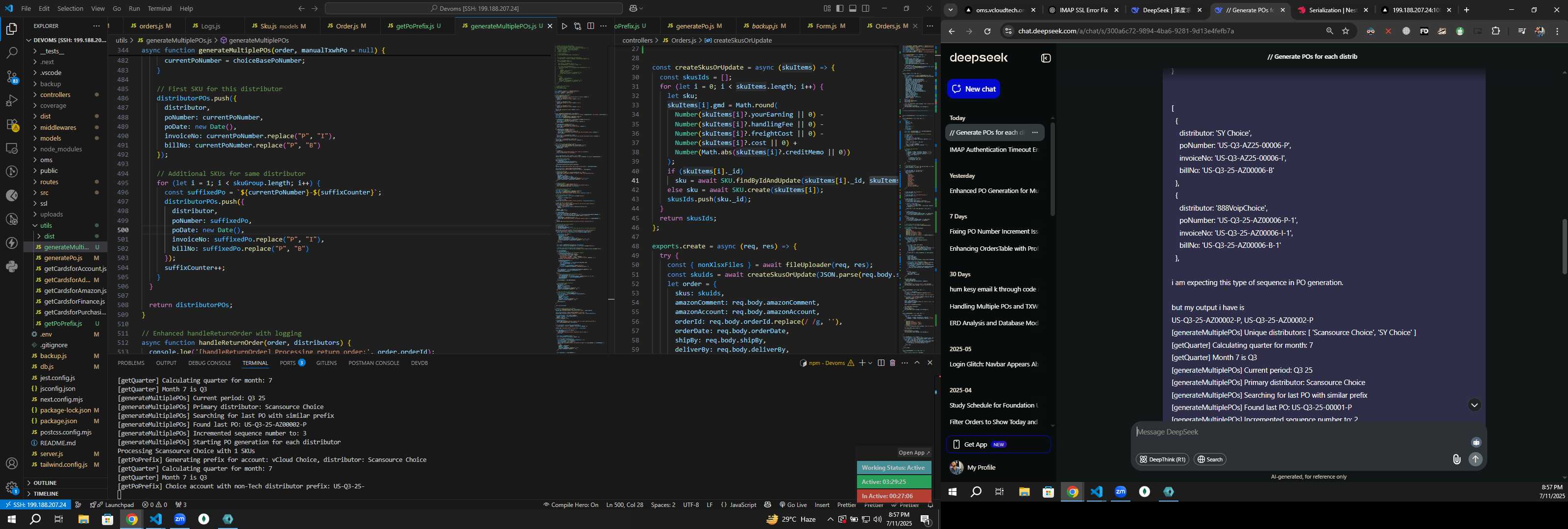
Task: Maximize the terminal panel with up chevron
Action: click(917, 363)
